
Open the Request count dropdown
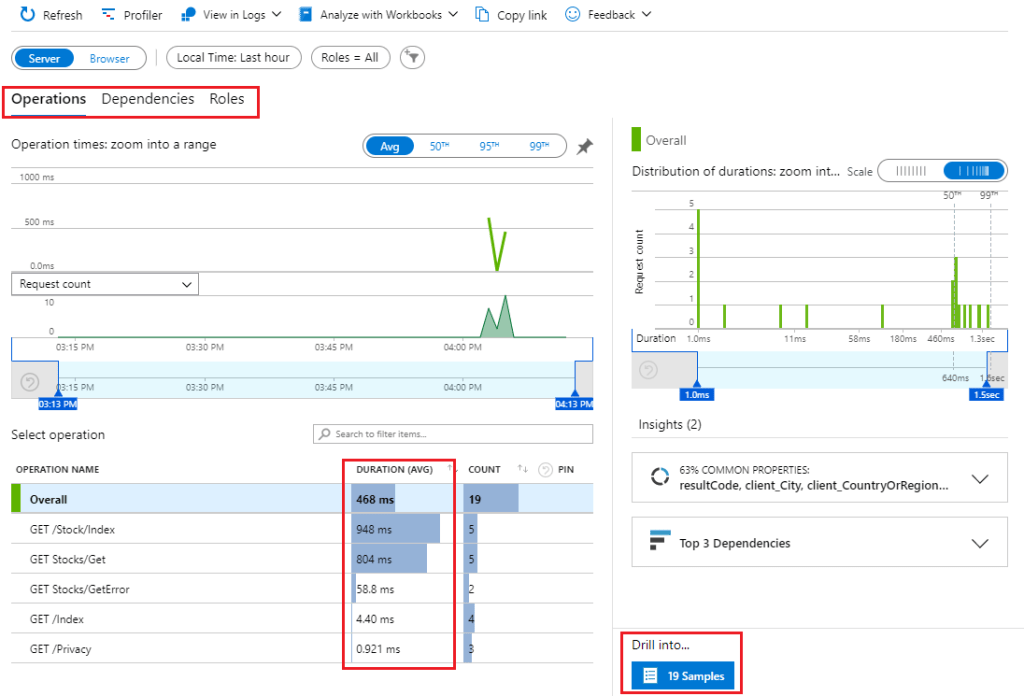pyautogui.click(x=105, y=284)
